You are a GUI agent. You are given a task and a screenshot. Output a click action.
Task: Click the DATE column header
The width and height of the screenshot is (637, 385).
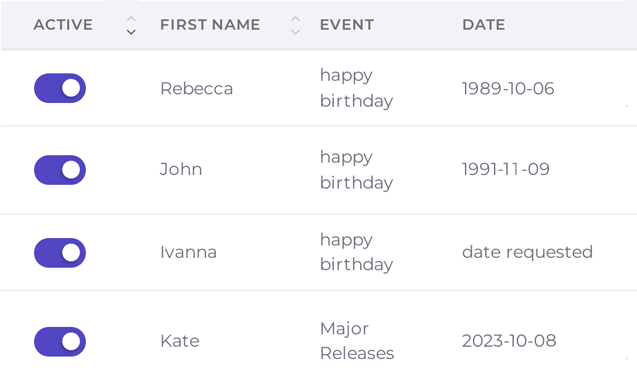pyautogui.click(x=483, y=25)
